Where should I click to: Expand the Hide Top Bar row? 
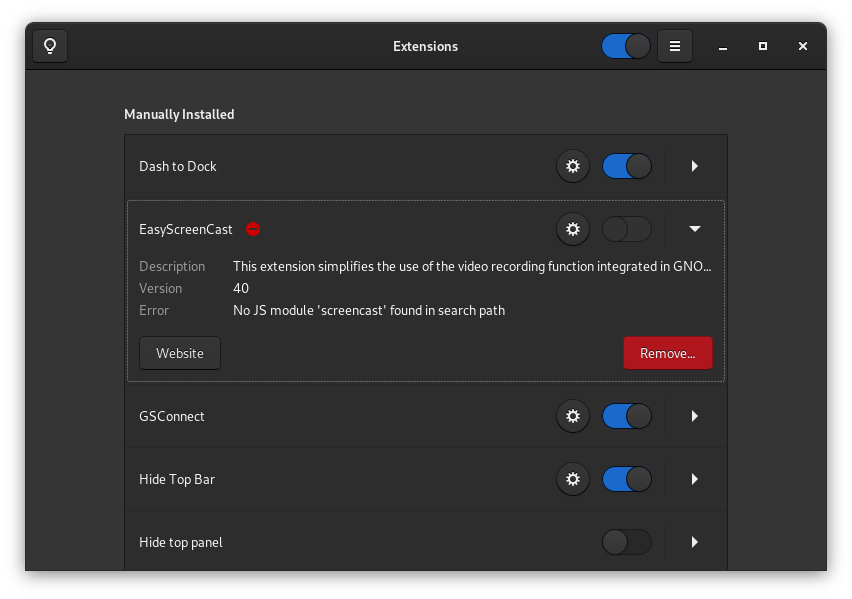[x=694, y=479]
